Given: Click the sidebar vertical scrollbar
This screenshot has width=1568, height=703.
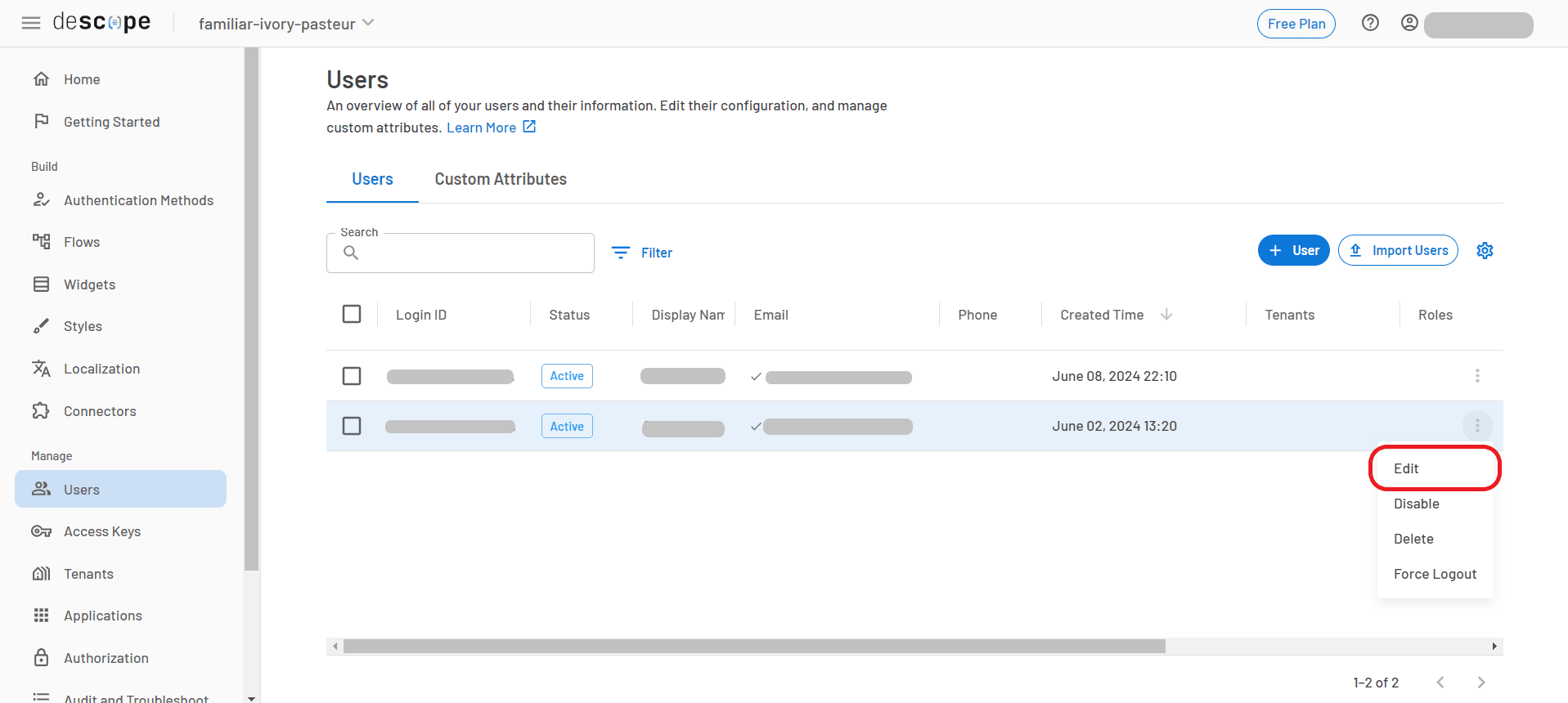Looking at the screenshot, I should [x=251, y=309].
